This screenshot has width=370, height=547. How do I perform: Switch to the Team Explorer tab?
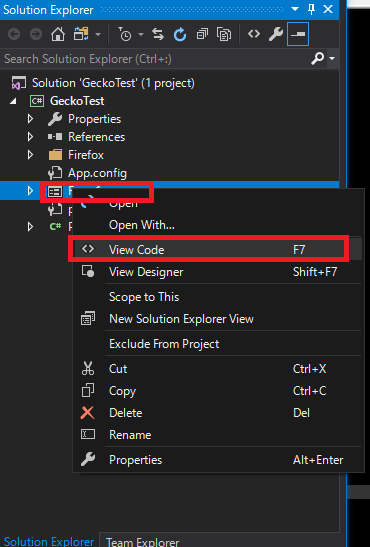pyautogui.click(x=142, y=541)
